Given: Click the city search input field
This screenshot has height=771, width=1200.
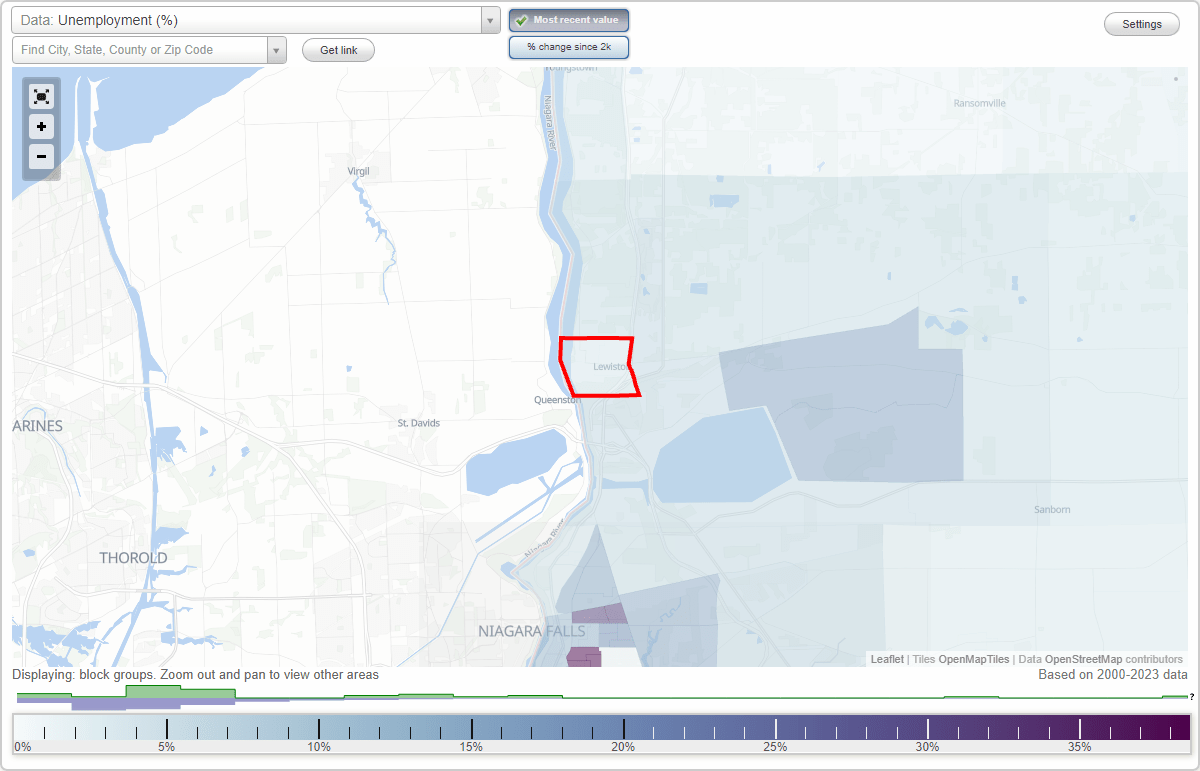Looking at the screenshot, I should click(x=140, y=49).
